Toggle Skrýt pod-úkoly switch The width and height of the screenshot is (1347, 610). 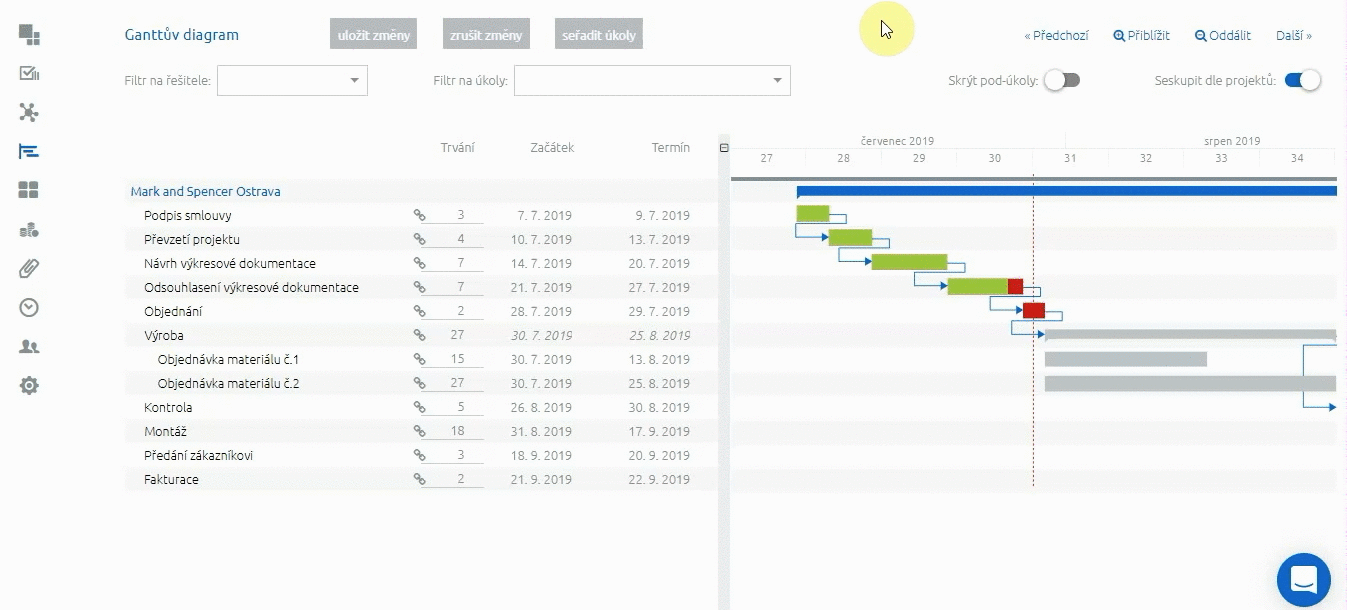point(1062,81)
